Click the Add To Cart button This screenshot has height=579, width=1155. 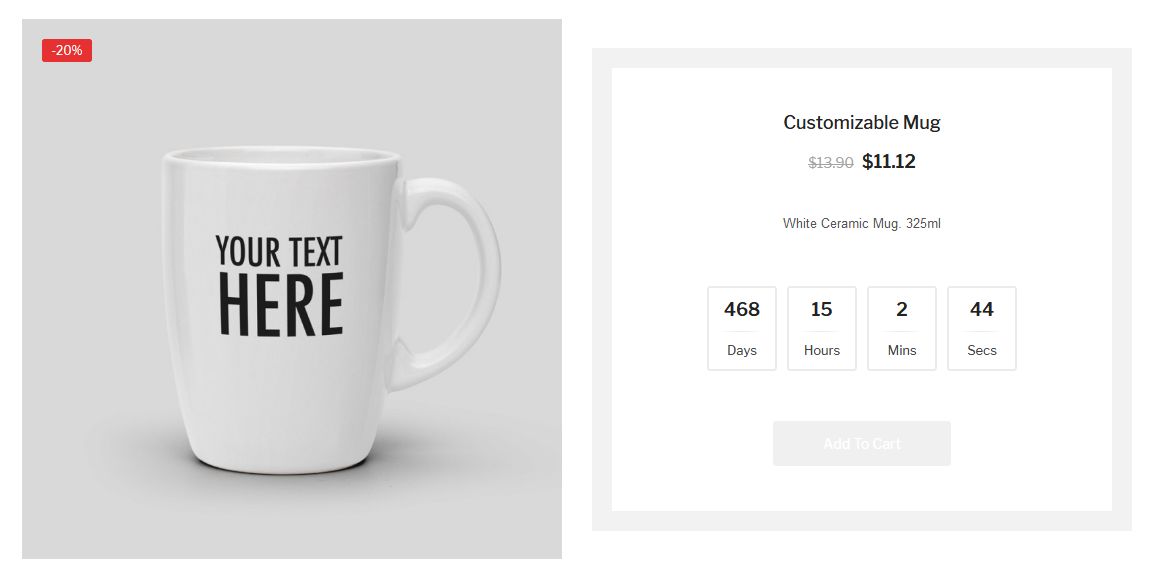(x=861, y=443)
